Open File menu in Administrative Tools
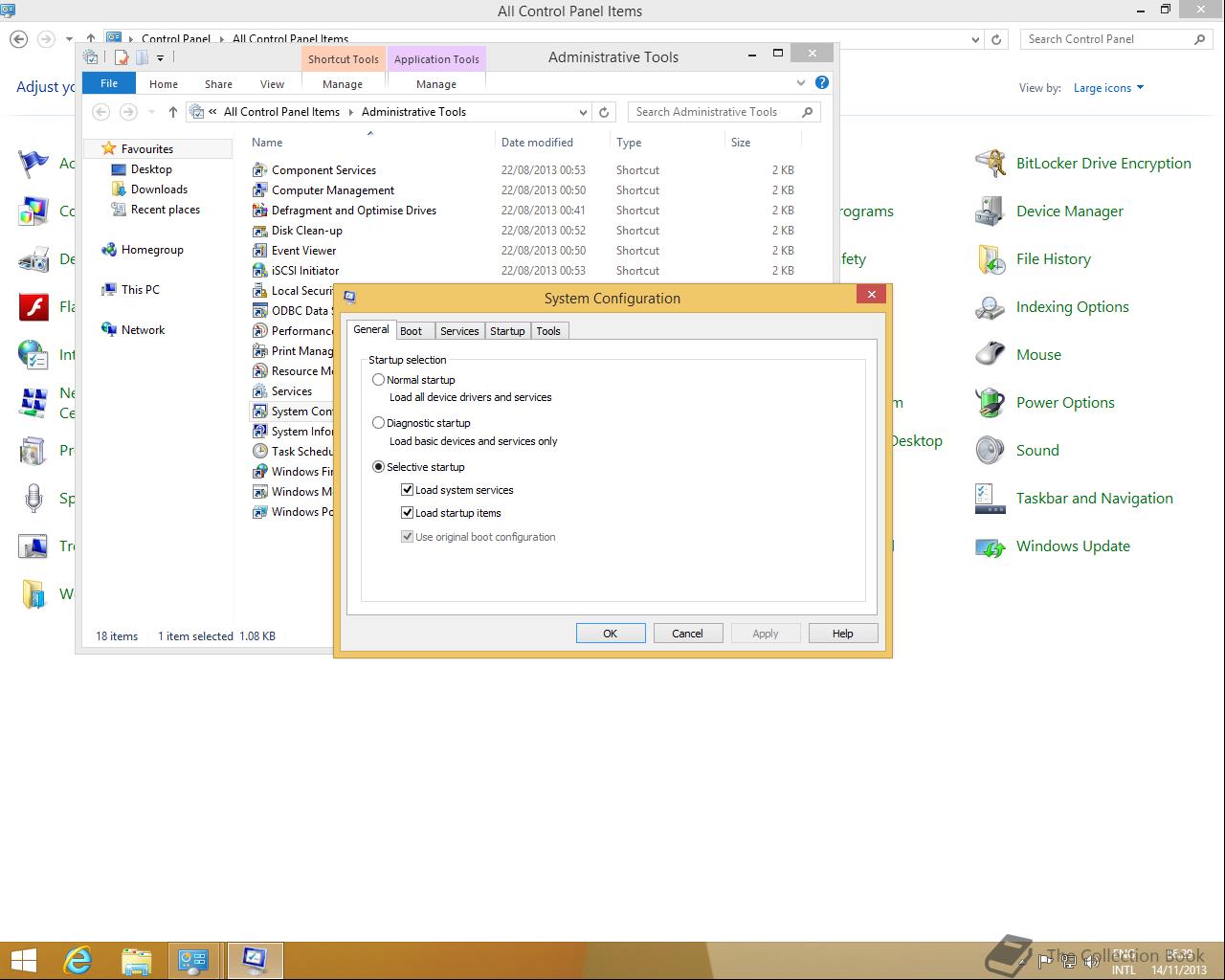Screen dimensions: 1225x980 click(x=109, y=83)
